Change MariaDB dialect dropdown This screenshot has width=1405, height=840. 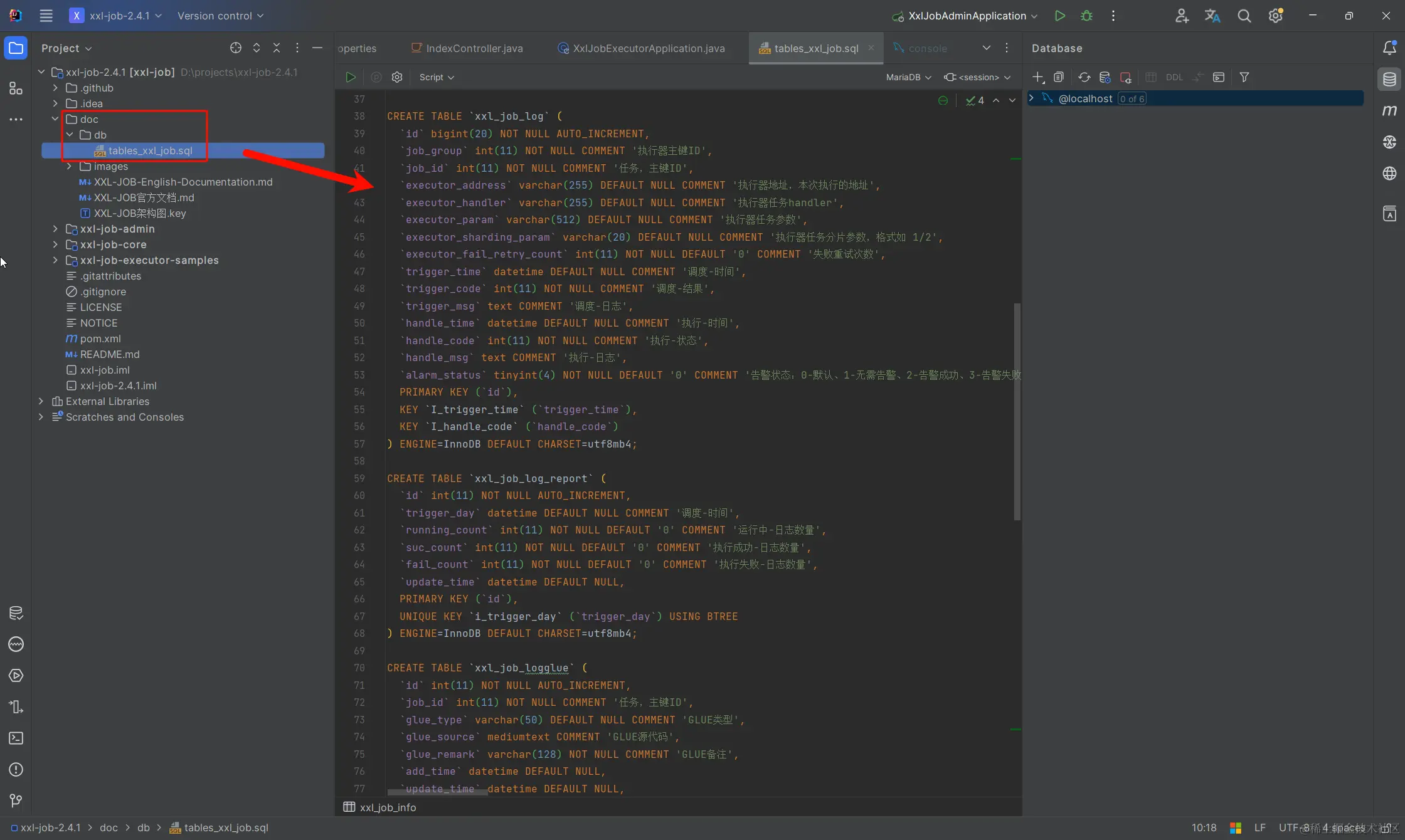(908, 77)
